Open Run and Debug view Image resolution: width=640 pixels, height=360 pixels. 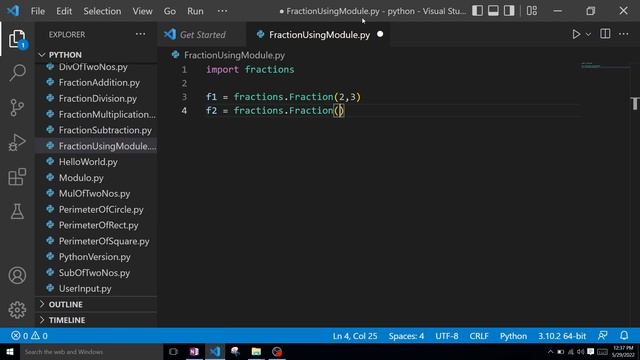click(17, 142)
